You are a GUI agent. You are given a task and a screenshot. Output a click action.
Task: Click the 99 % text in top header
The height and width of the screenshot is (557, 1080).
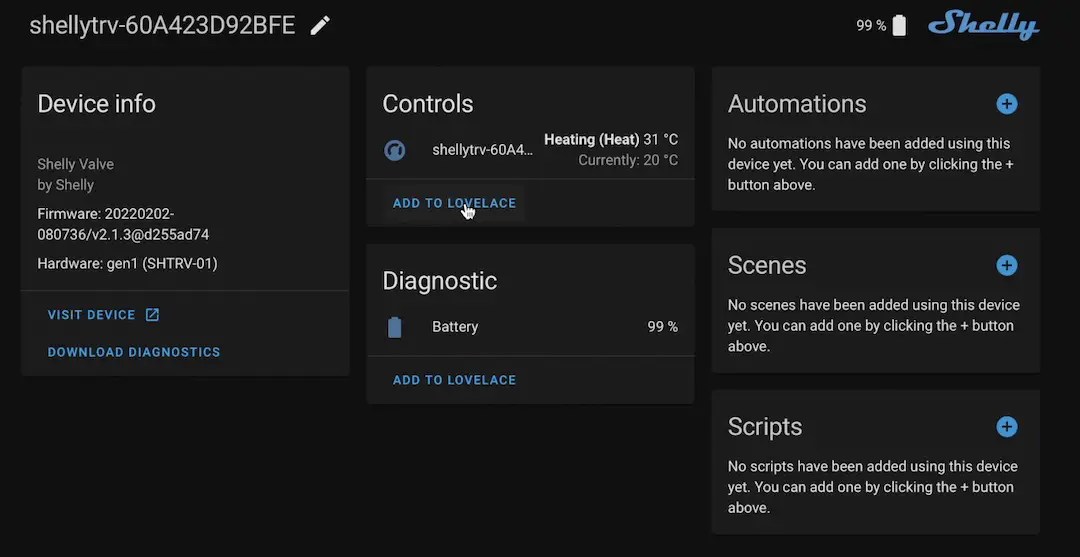870,26
